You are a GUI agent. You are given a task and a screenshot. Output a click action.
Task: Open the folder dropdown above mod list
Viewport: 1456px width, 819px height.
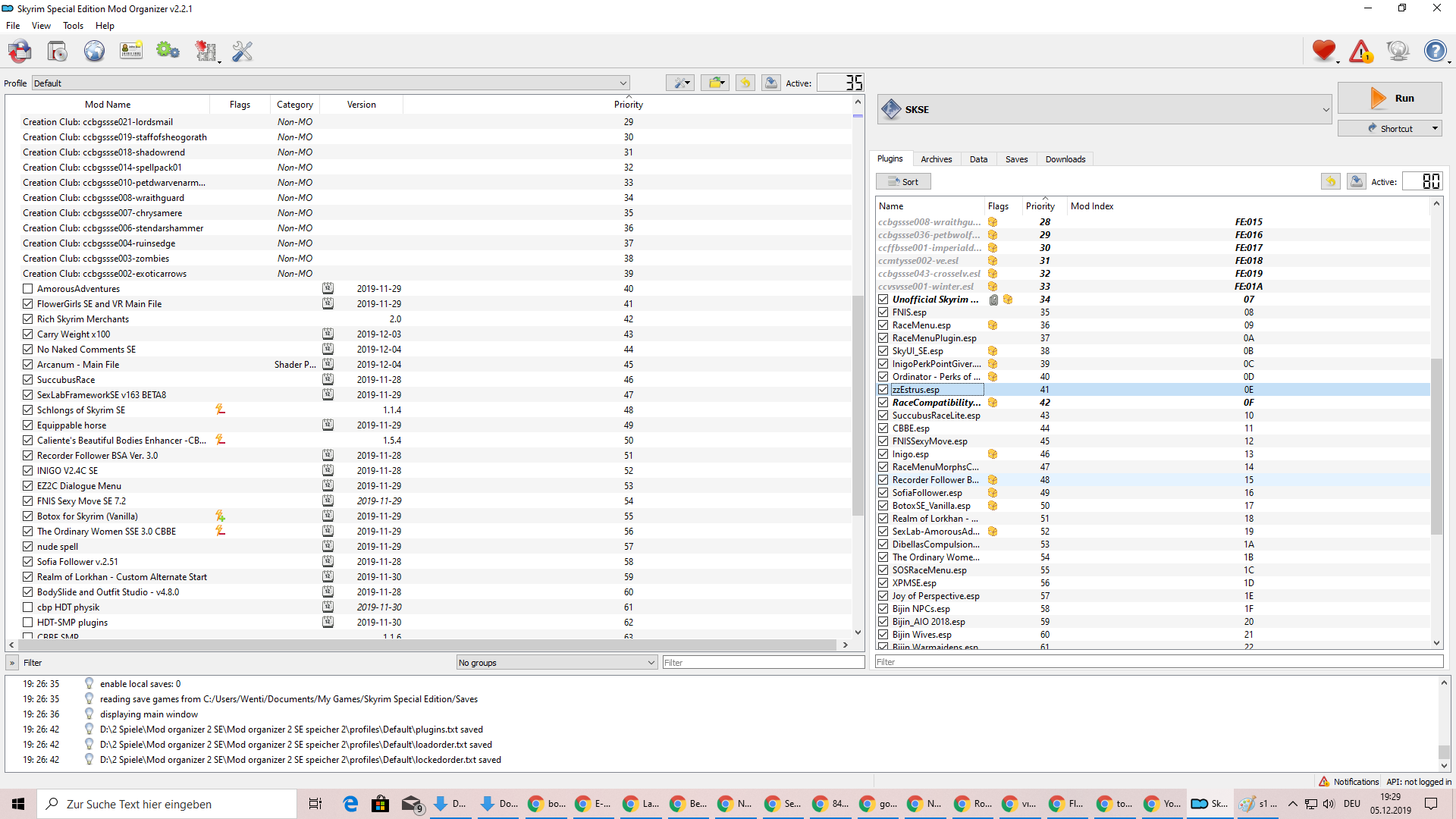pyautogui.click(x=715, y=83)
